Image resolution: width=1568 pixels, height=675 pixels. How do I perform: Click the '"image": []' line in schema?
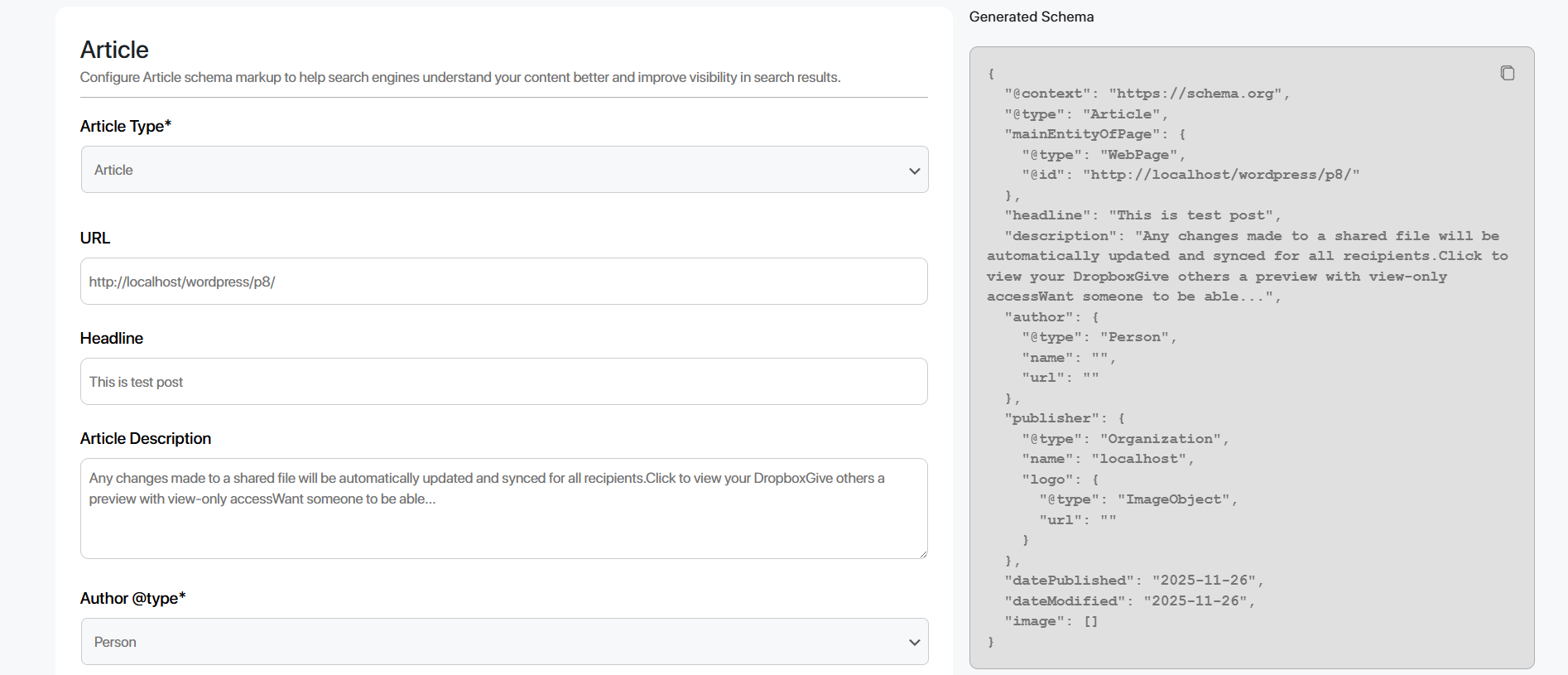[x=1051, y=621]
